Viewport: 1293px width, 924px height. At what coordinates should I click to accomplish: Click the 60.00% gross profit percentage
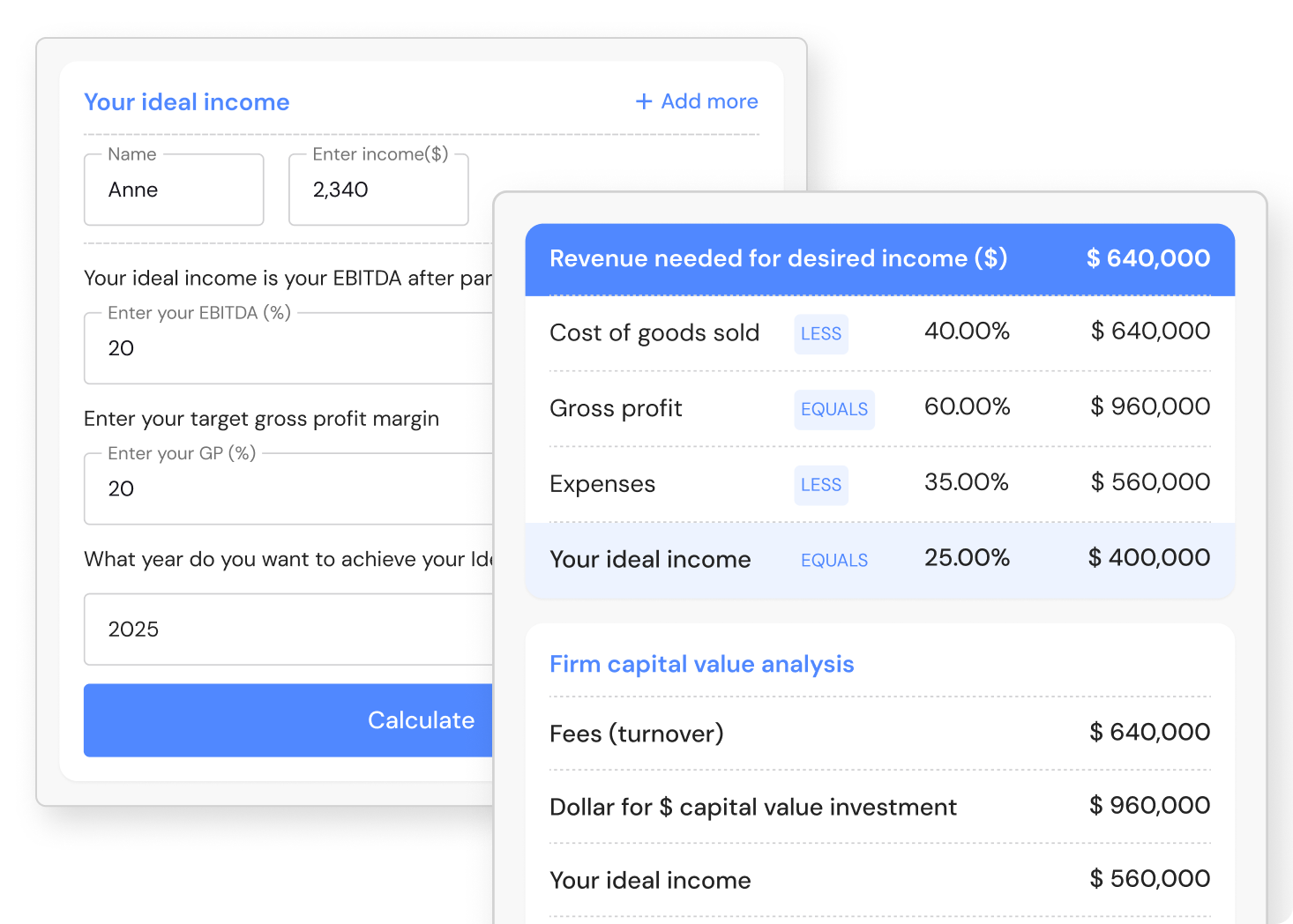pos(967,407)
